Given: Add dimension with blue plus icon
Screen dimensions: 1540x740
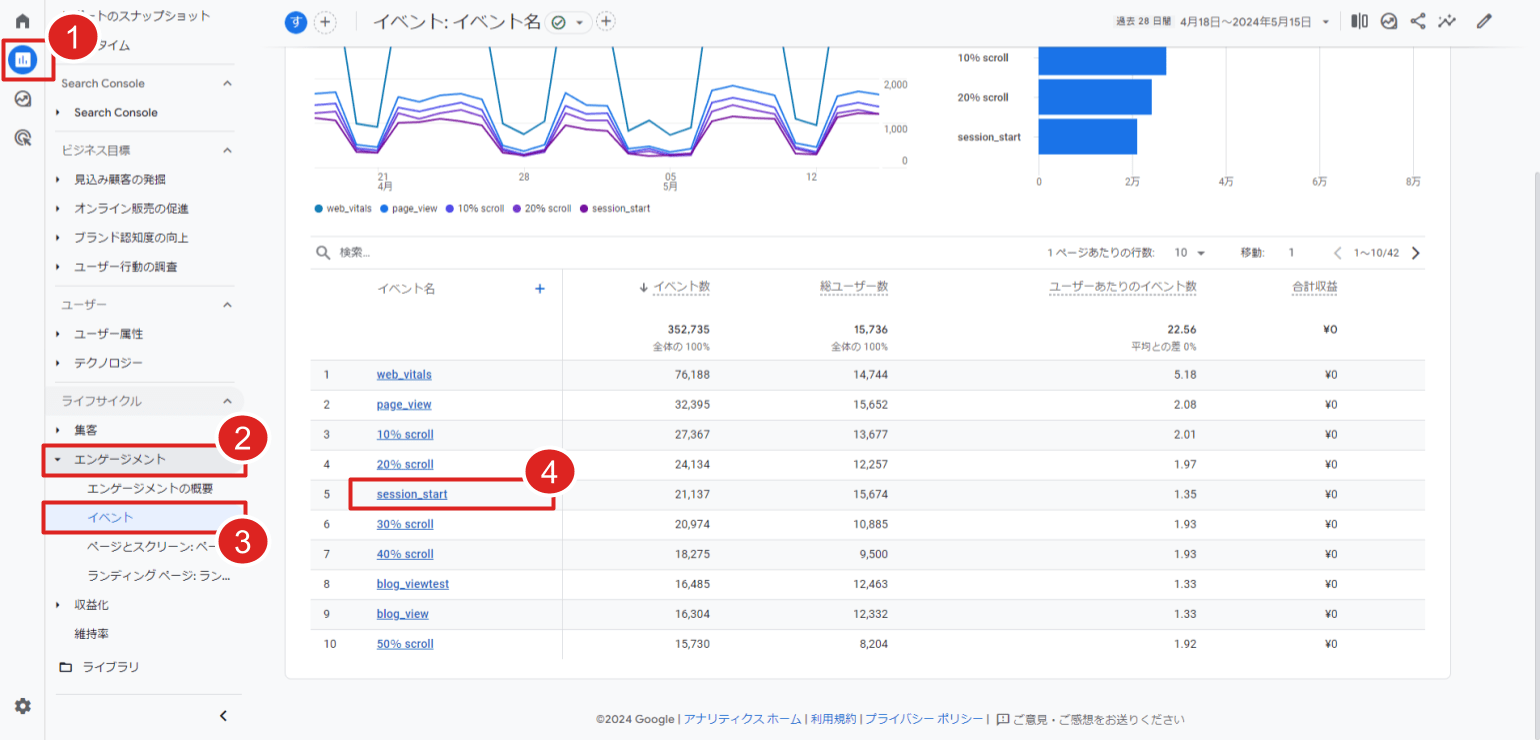Looking at the screenshot, I should pos(540,288).
